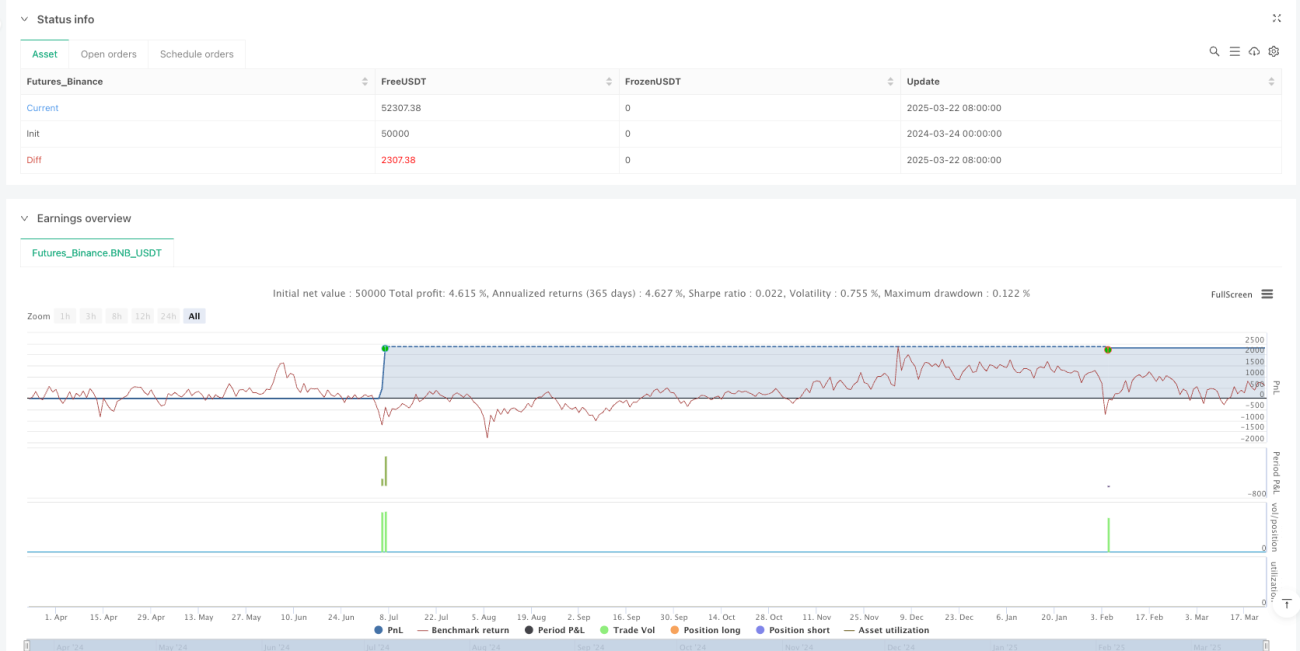Toggle the PnL series in legend
Screen dimensions: 1300x651
391,630
